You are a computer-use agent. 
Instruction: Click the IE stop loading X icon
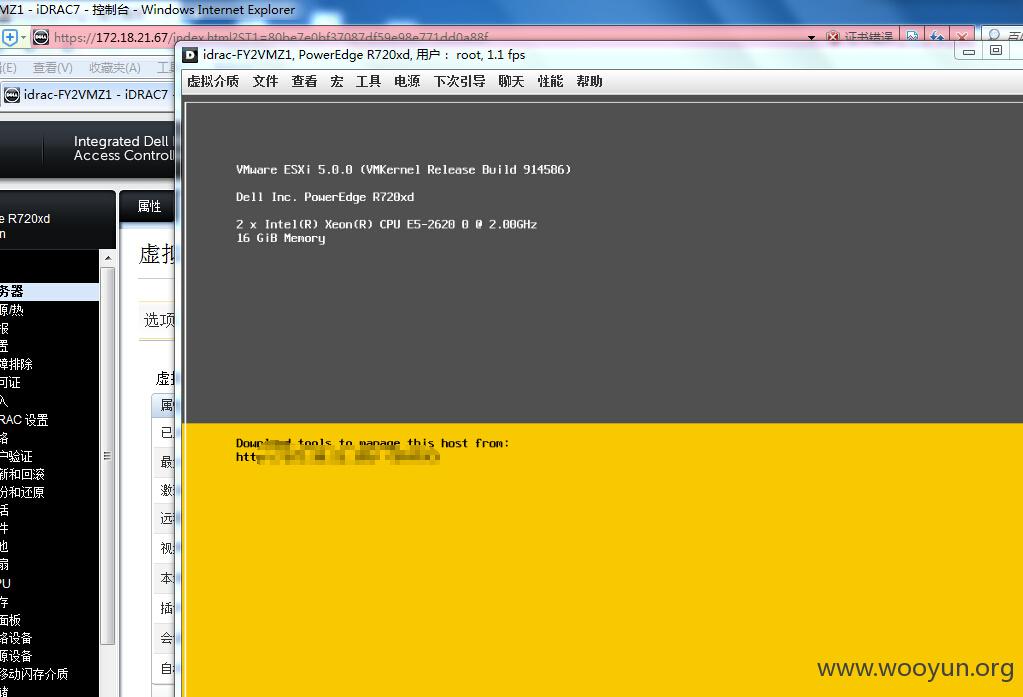(962, 37)
